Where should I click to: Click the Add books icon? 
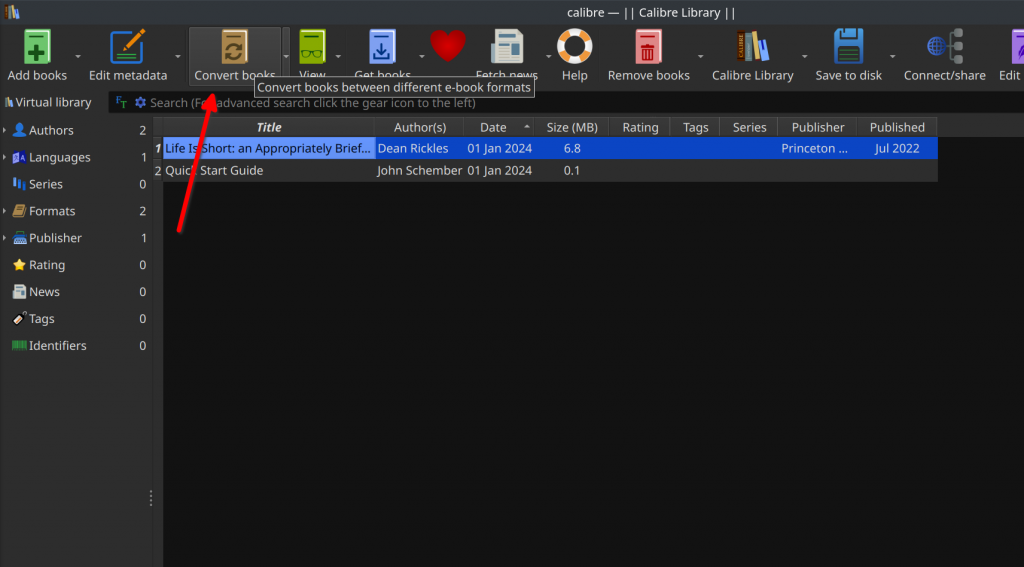37,46
